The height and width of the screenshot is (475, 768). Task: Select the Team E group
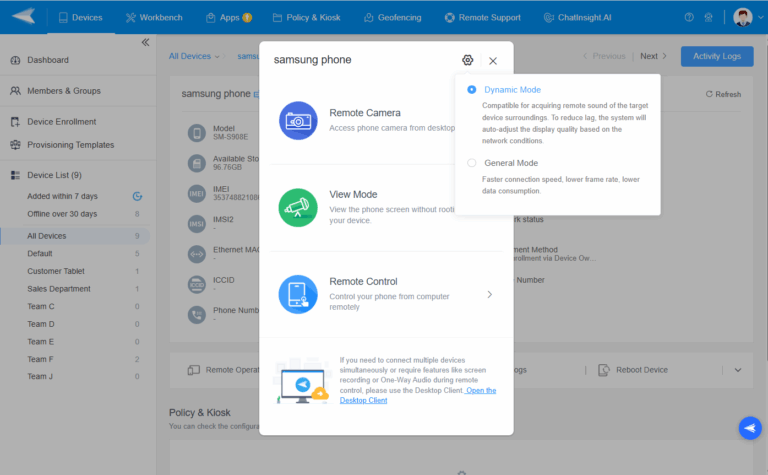[41, 342]
